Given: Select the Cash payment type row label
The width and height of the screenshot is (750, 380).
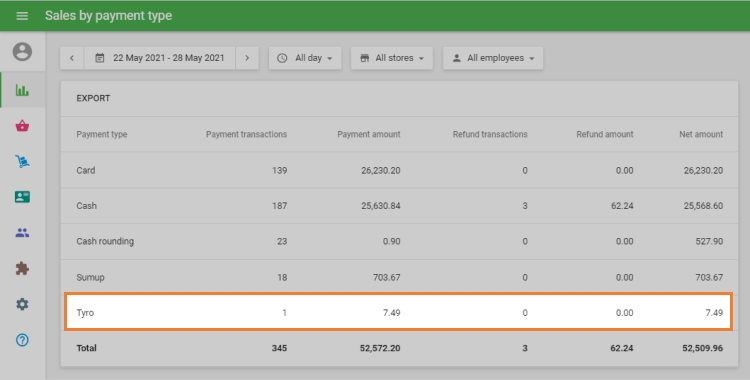Looking at the screenshot, I should 87,206.
